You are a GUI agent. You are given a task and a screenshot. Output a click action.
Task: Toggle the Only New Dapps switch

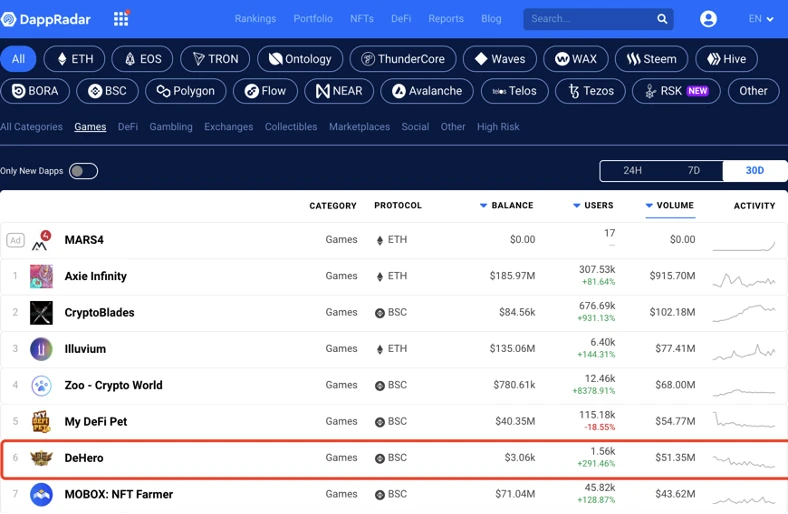point(83,171)
